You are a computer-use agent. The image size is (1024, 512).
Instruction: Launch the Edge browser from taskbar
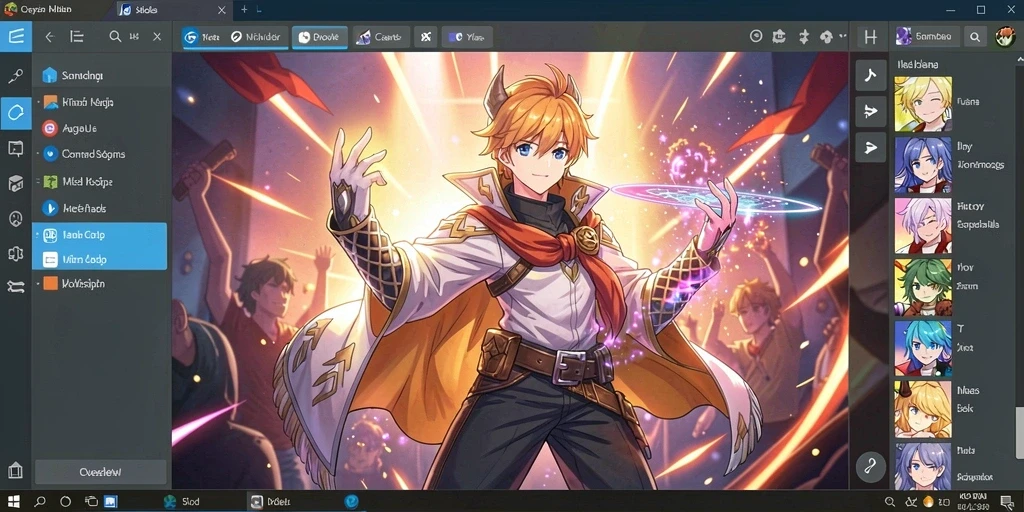tap(351, 502)
